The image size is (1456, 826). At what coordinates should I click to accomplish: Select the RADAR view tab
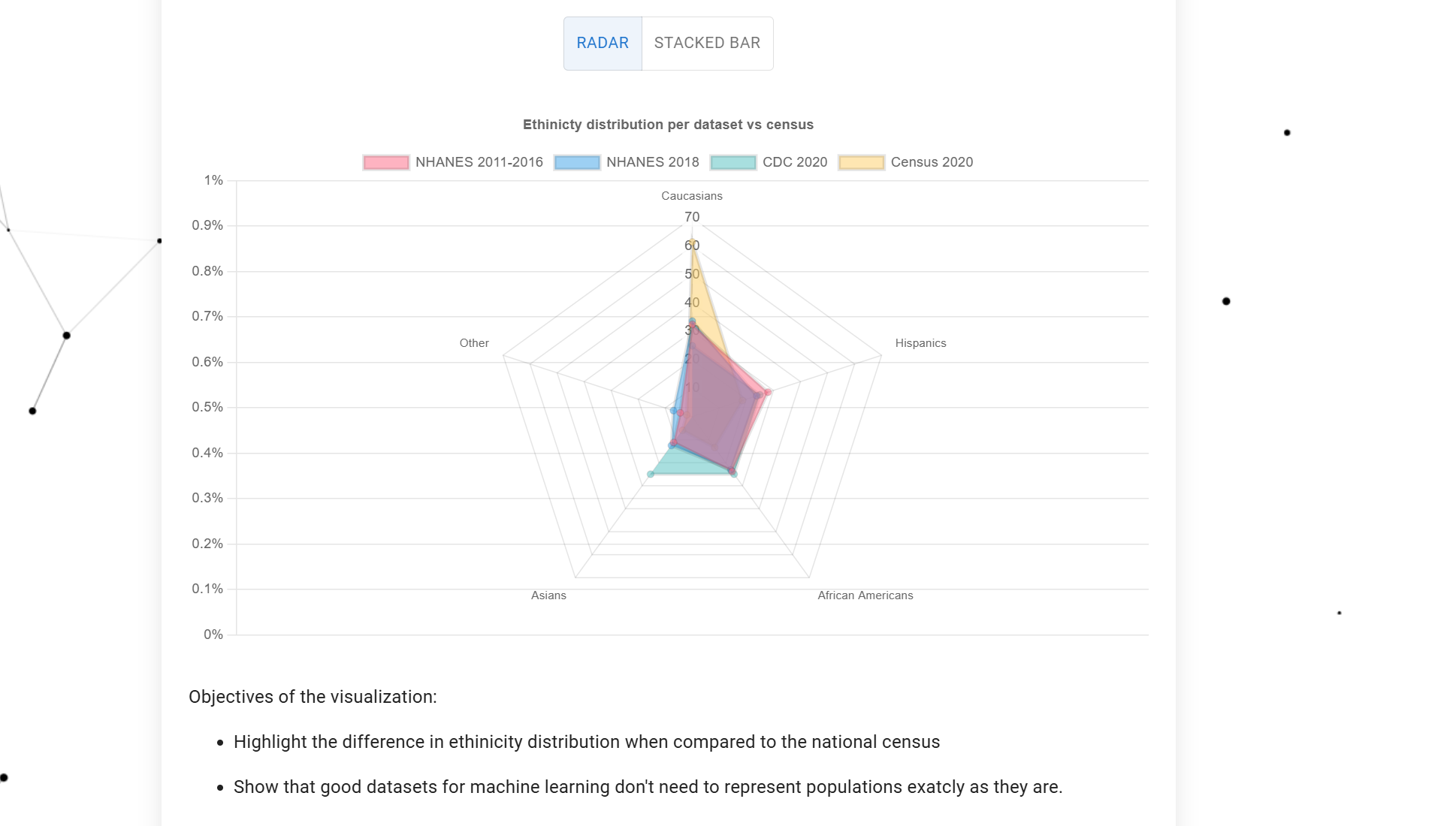tap(602, 43)
